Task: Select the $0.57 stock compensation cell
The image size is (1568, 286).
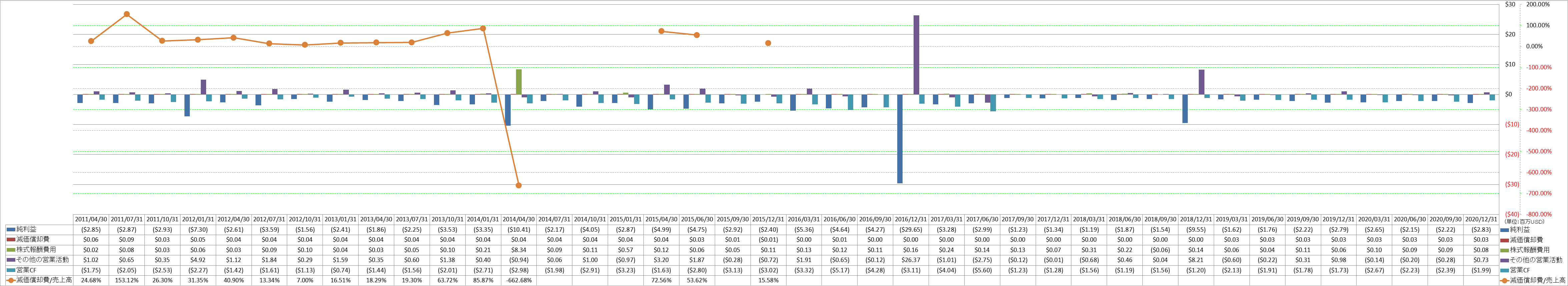Action: (x=626, y=250)
